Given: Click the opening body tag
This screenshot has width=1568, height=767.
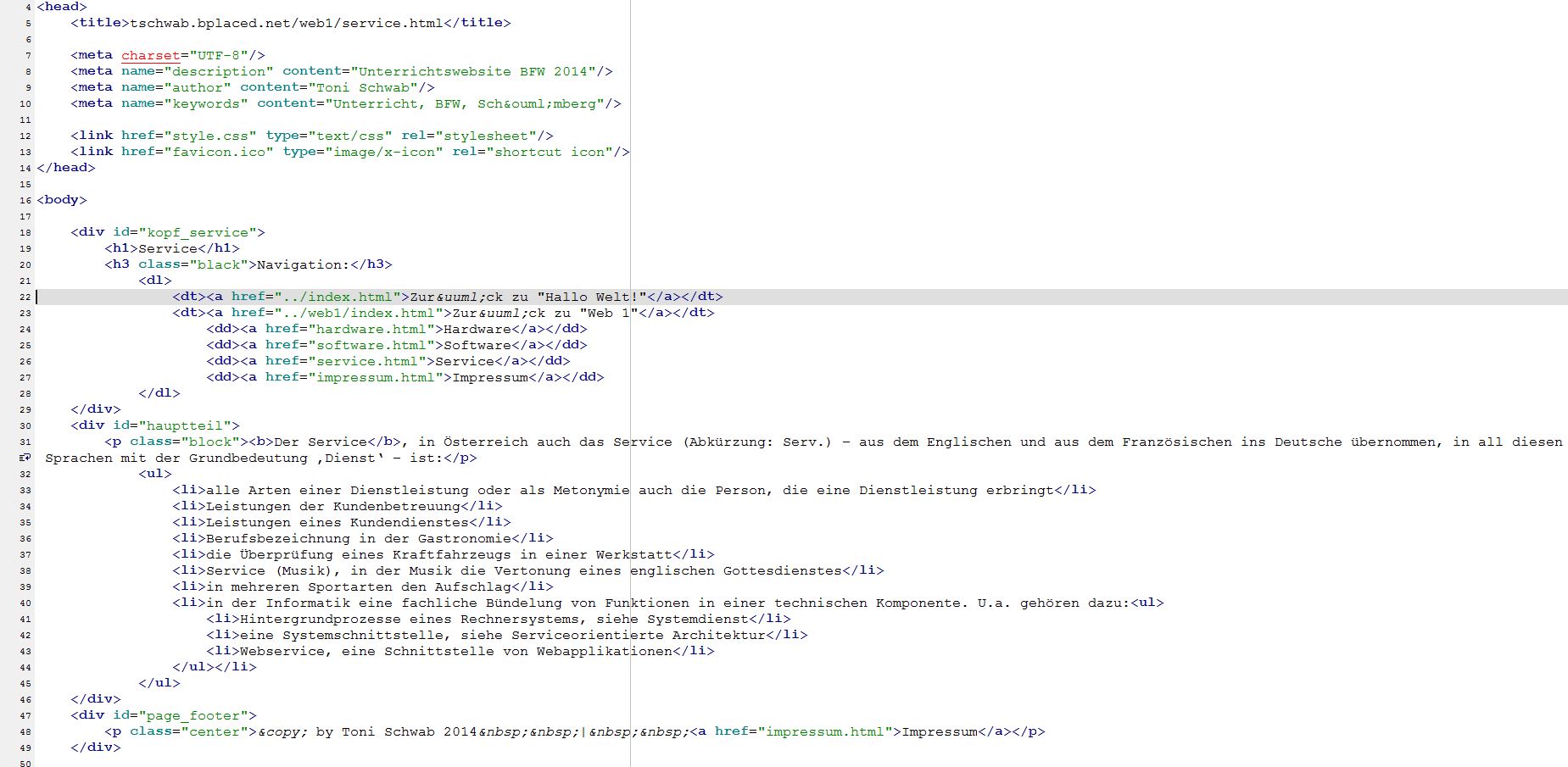Looking at the screenshot, I should [x=62, y=200].
